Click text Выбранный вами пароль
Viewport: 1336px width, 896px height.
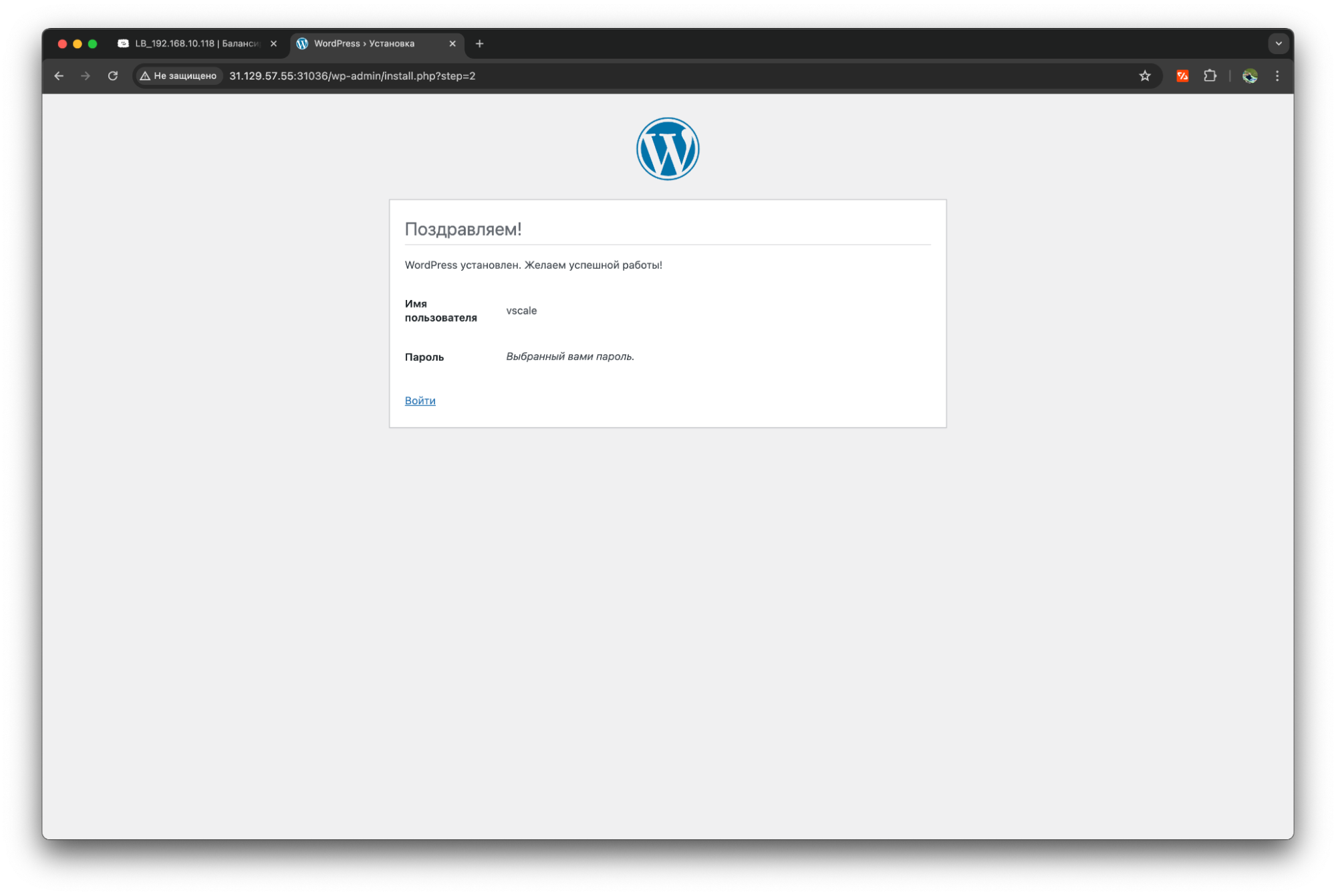(569, 356)
